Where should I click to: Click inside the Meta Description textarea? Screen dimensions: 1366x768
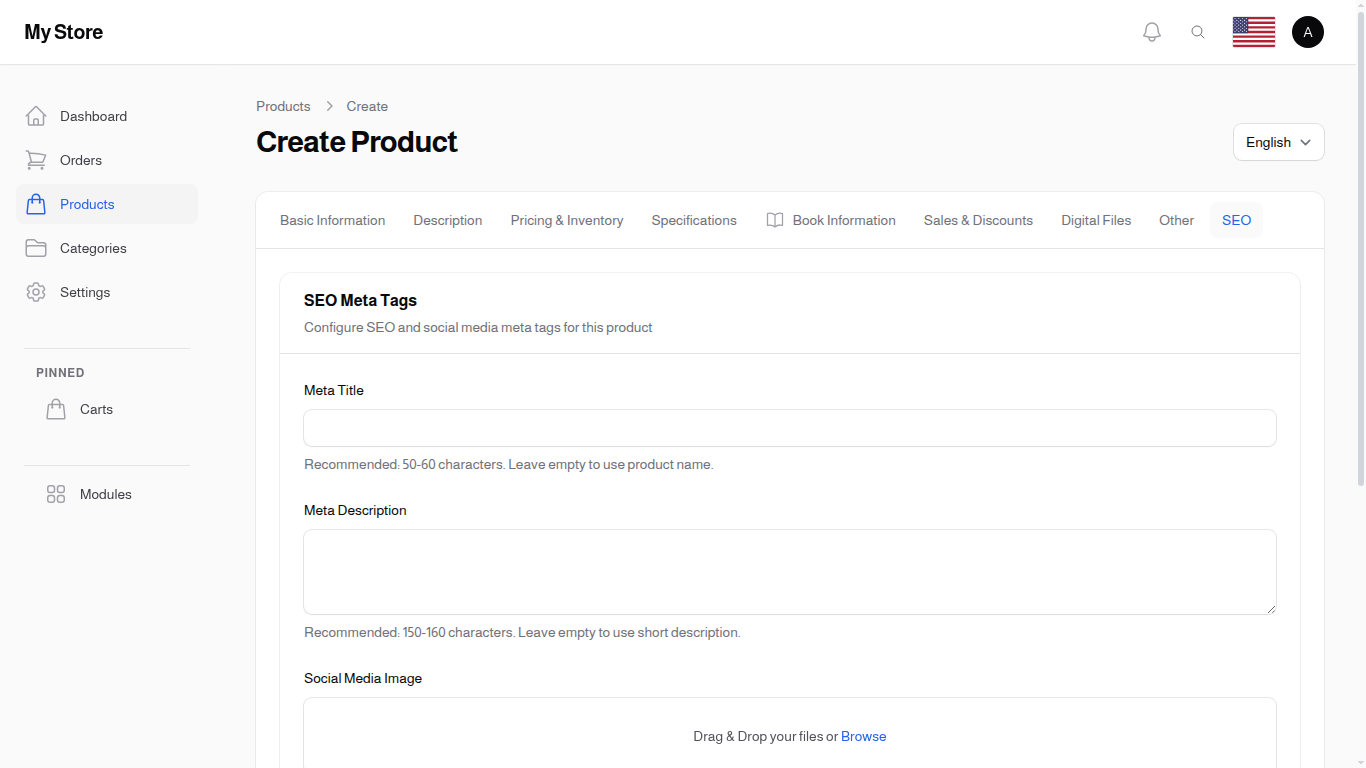(789, 571)
